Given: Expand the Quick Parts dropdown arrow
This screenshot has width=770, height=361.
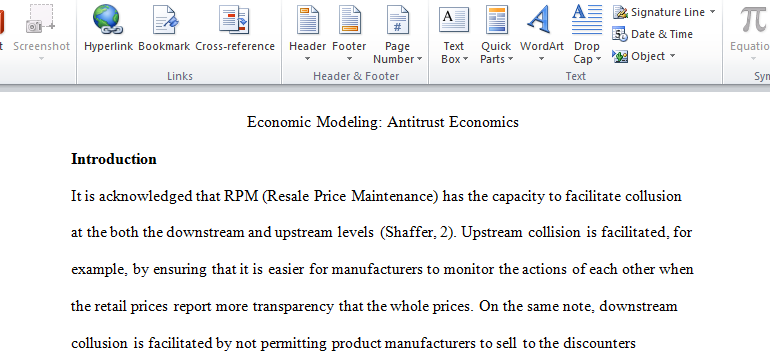Looking at the screenshot, I should click(x=510, y=59).
